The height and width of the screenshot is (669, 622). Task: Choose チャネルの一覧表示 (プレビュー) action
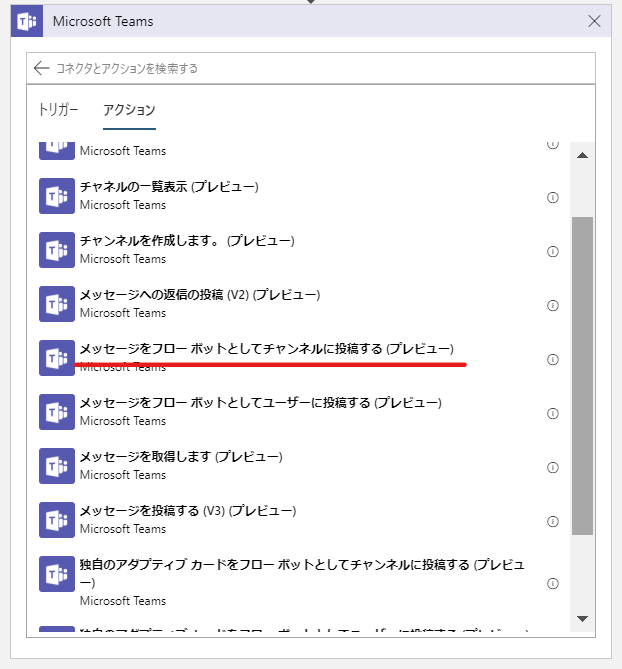(x=169, y=187)
